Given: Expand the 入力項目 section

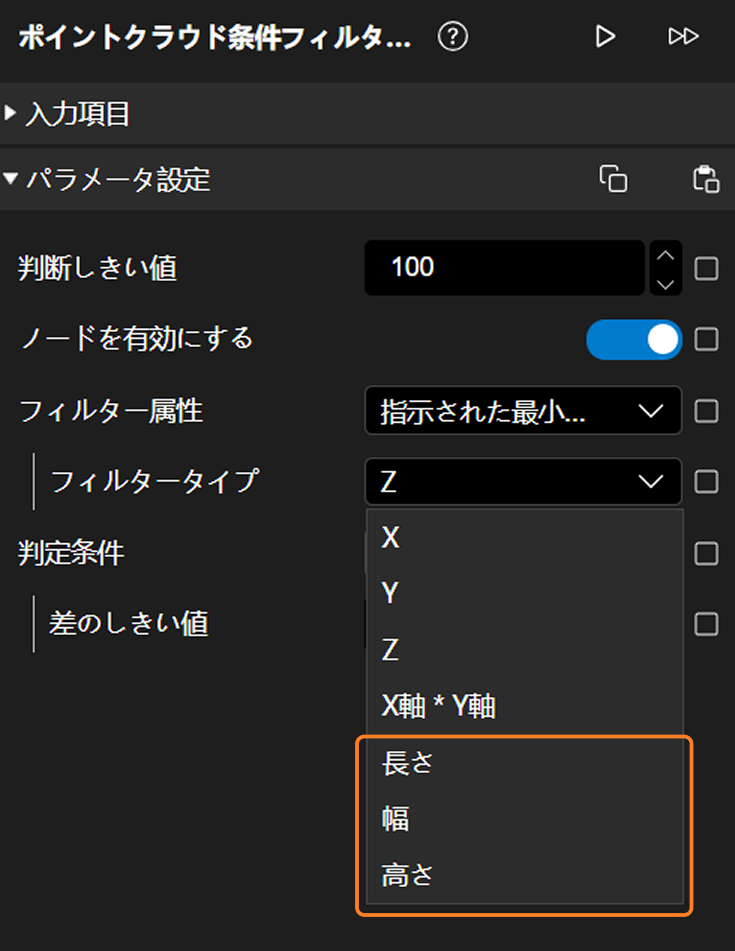Looking at the screenshot, I should coord(12,114).
